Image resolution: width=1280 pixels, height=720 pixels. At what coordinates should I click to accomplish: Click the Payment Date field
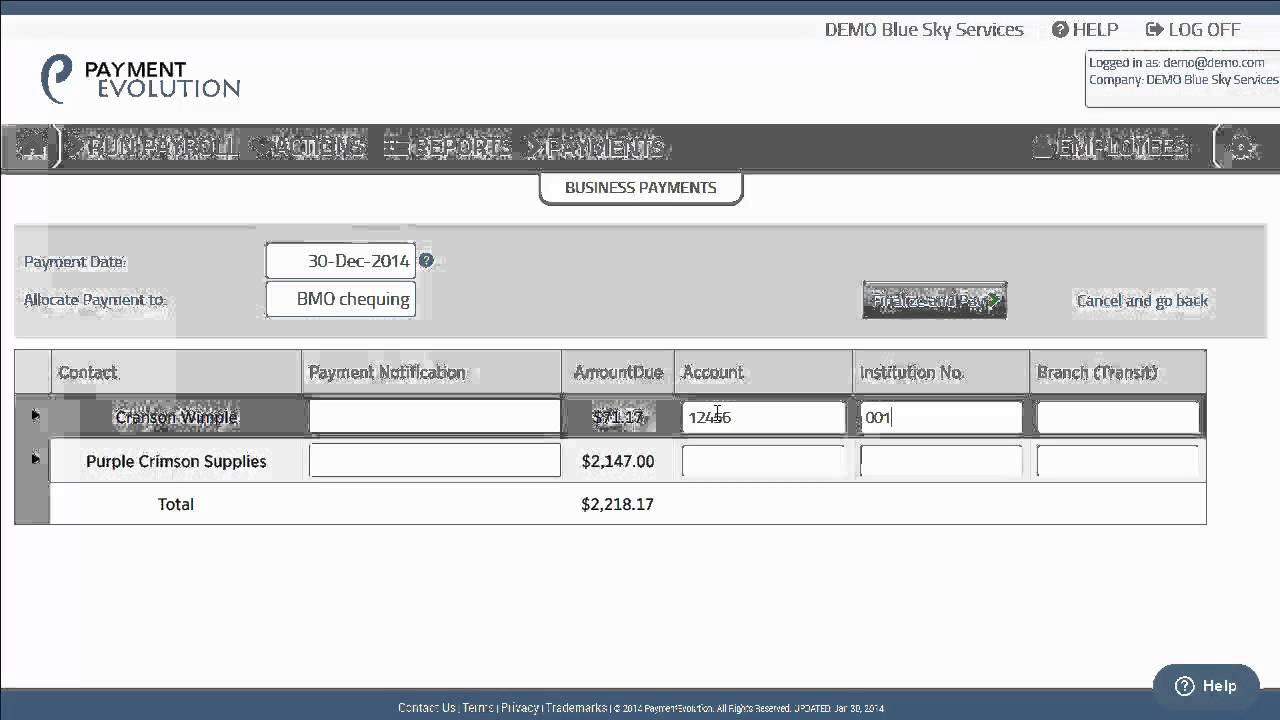pos(341,261)
